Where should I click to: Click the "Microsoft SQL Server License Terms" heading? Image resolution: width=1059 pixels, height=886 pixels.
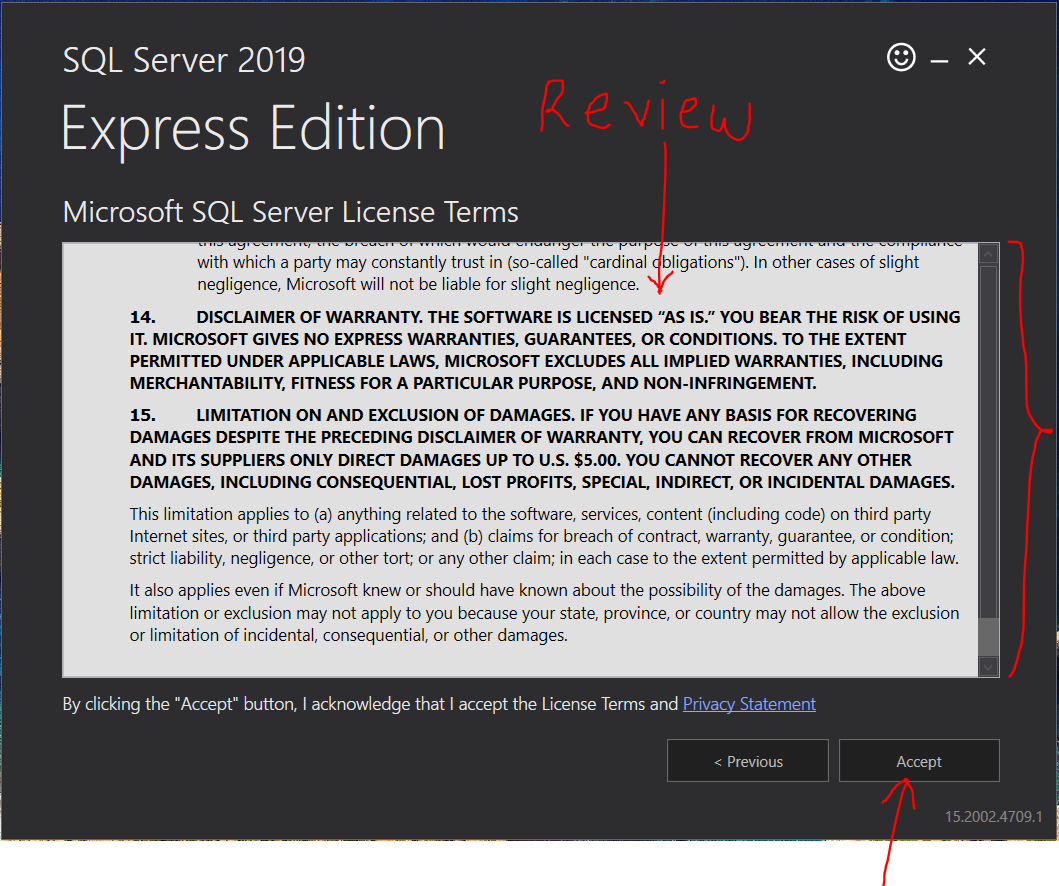[x=290, y=212]
